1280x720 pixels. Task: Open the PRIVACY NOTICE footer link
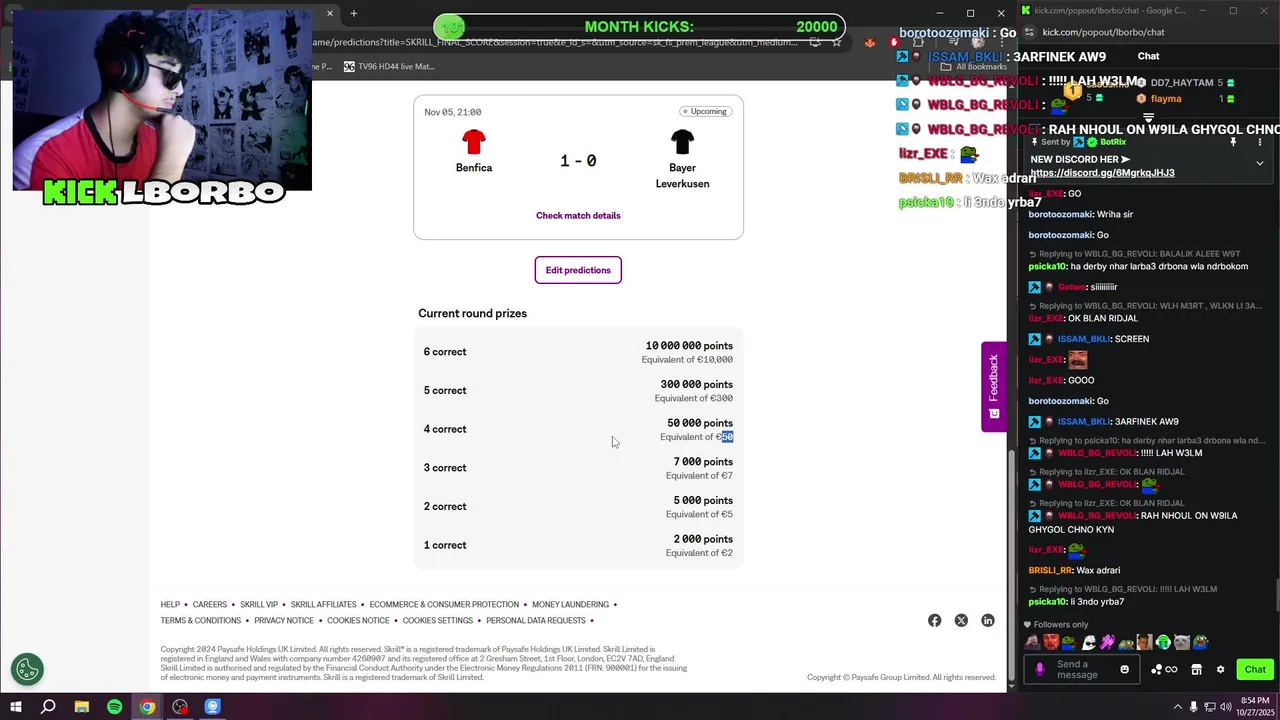pos(284,621)
